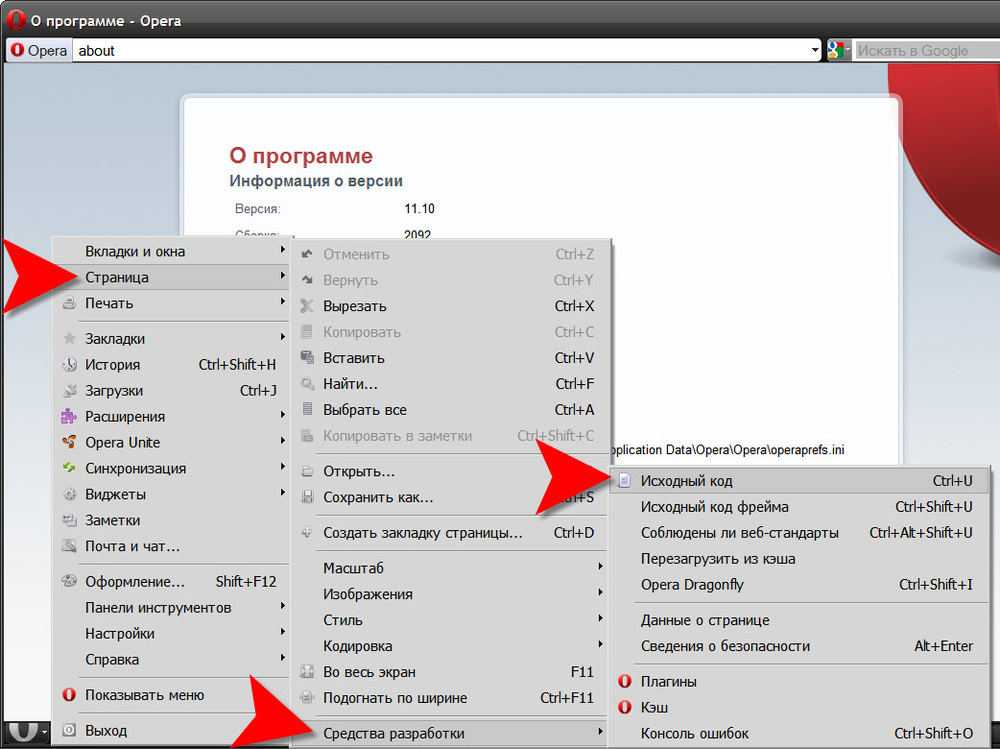Choose Подогнать по ширине
This screenshot has width=1000, height=749.
click(x=451, y=698)
